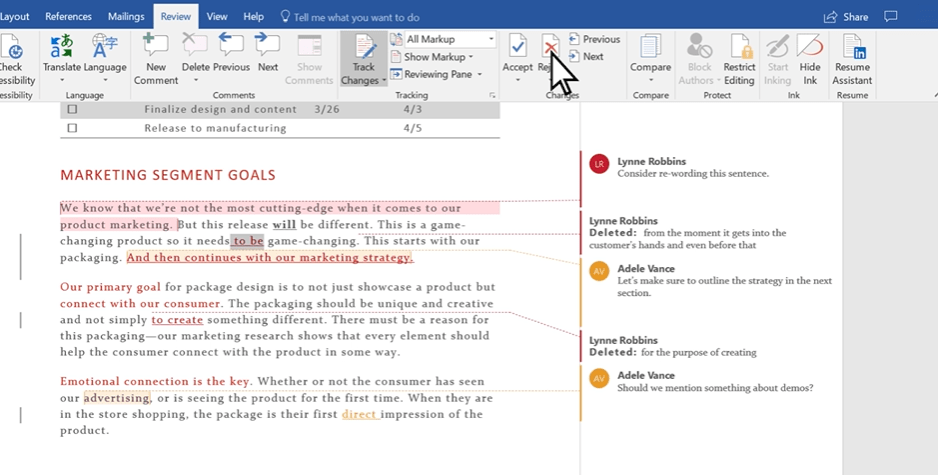Image resolution: width=938 pixels, height=475 pixels.
Task: Jump to Next tracked change
Action: tap(586, 56)
